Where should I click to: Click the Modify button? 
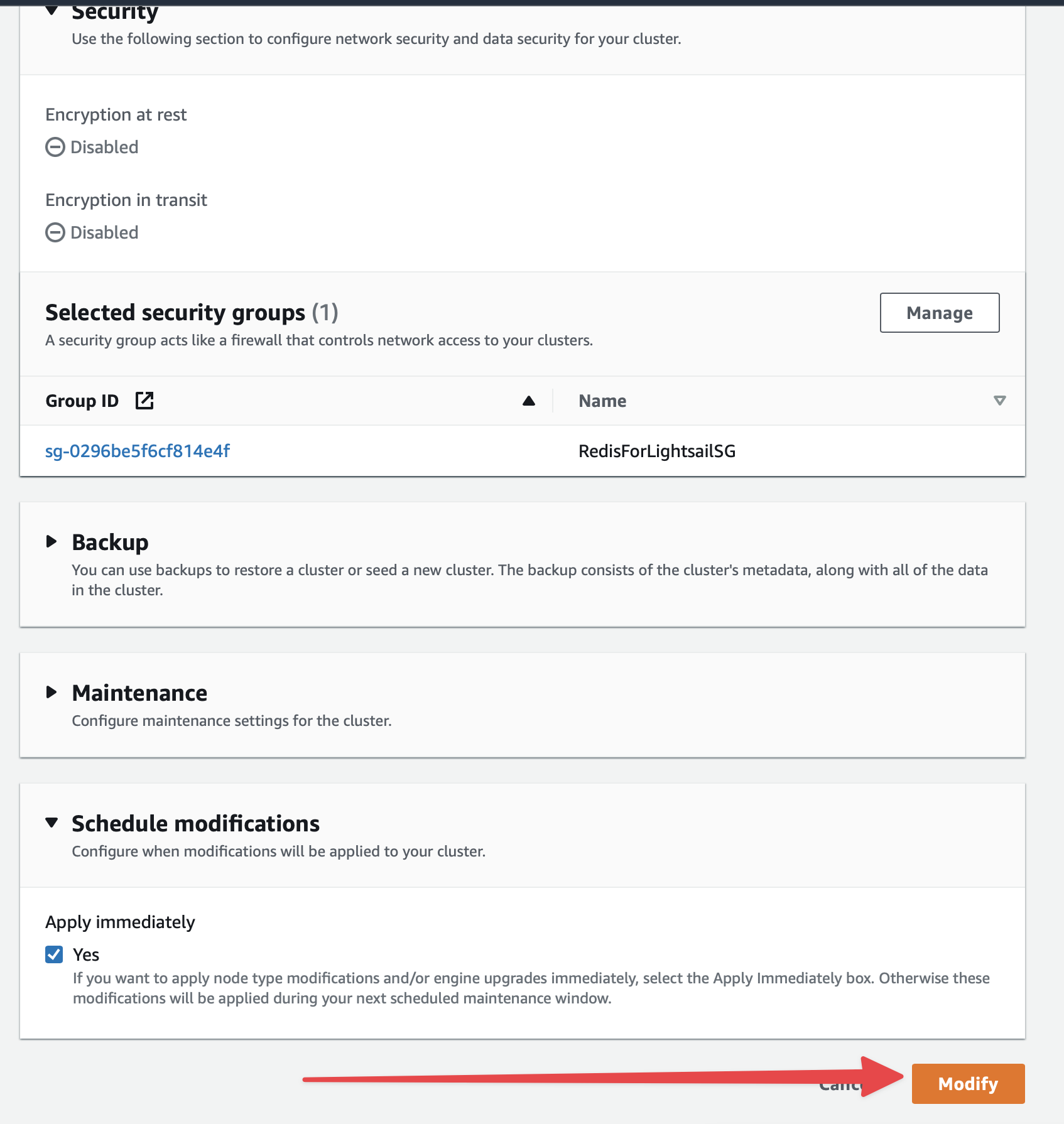pyautogui.click(x=968, y=1084)
